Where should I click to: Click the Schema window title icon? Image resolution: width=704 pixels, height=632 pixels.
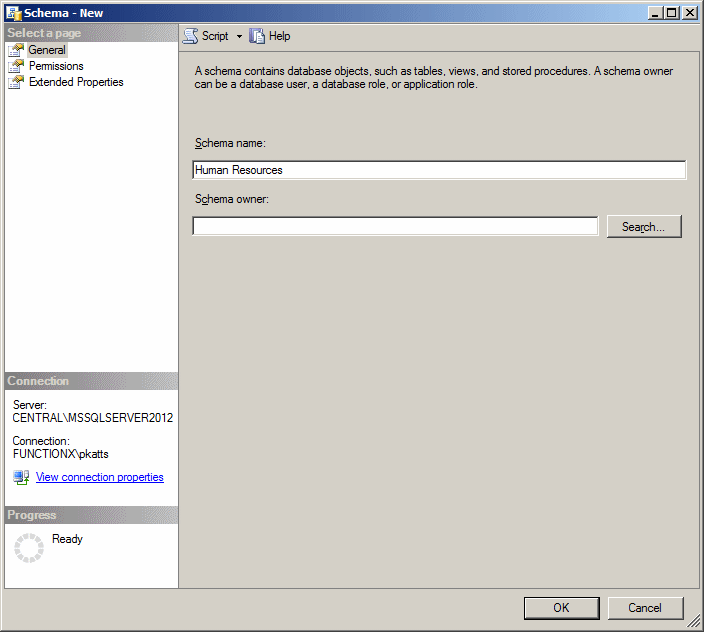click(x=13, y=13)
